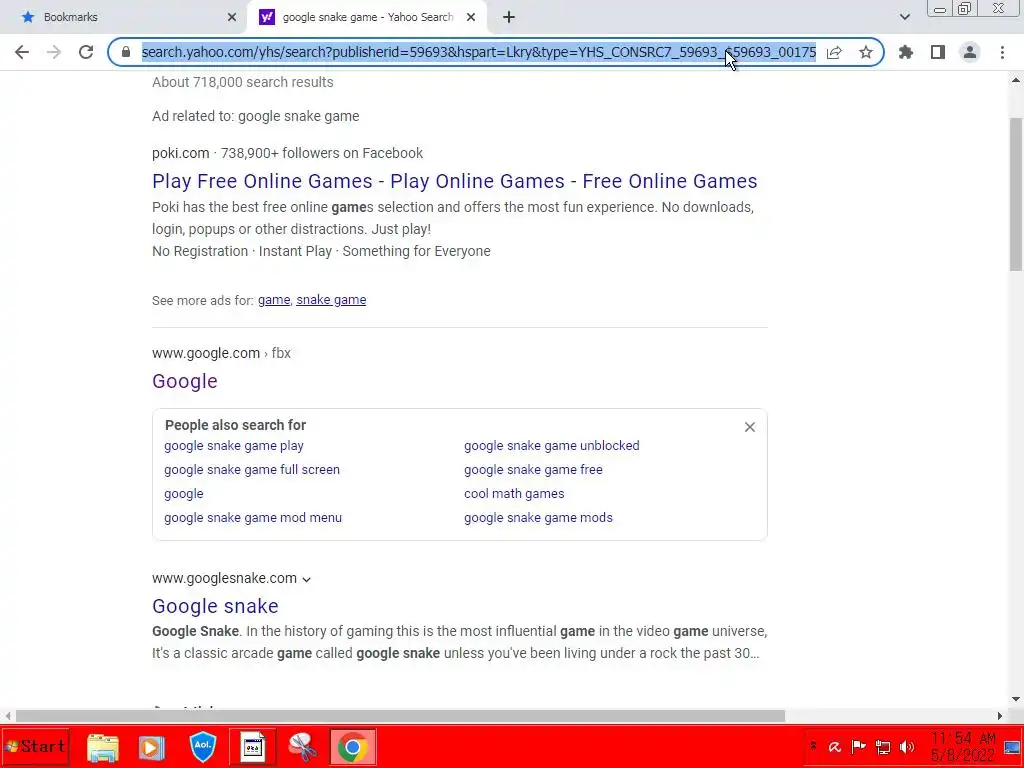Open the Start menu

click(x=35, y=746)
